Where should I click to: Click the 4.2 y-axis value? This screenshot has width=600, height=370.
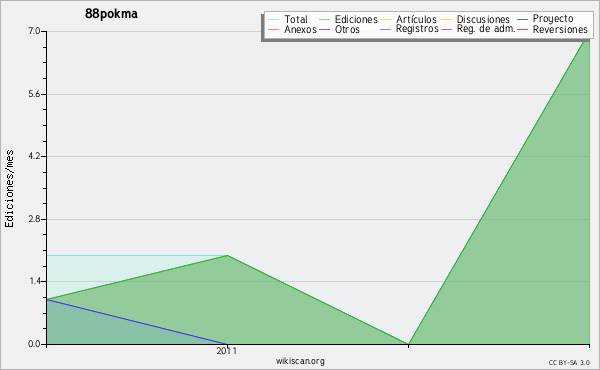pyautogui.click(x=34, y=156)
